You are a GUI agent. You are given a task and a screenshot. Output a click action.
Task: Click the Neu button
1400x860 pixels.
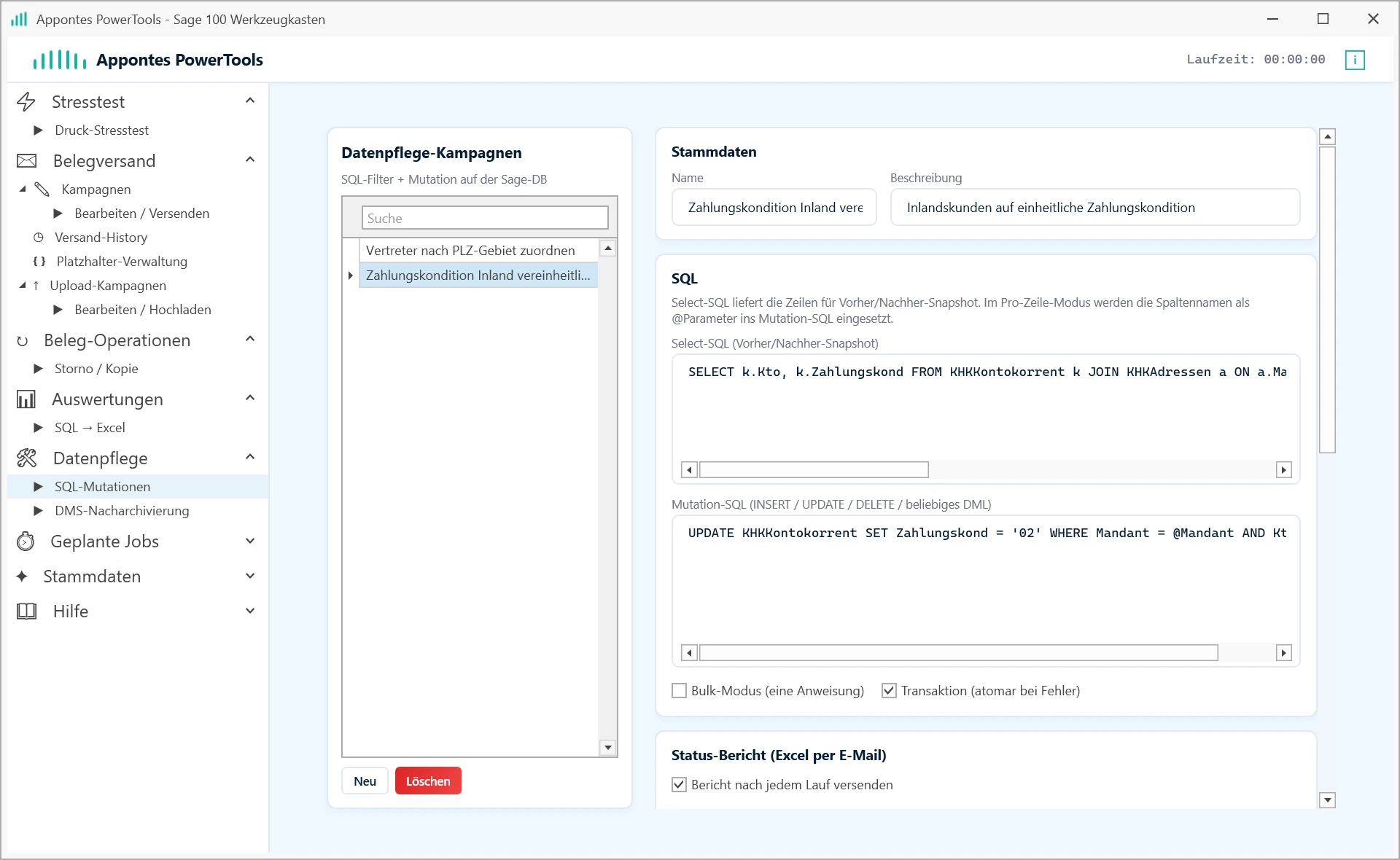click(365, 781)
